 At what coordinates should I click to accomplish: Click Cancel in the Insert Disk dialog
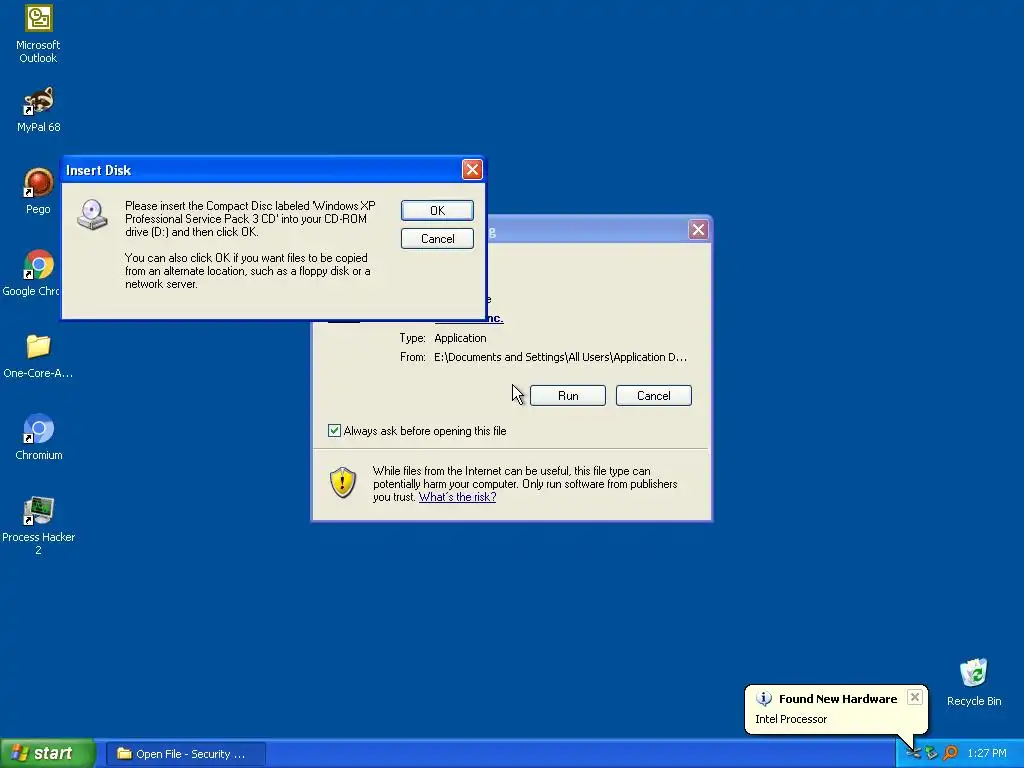(x=437, y=238)
